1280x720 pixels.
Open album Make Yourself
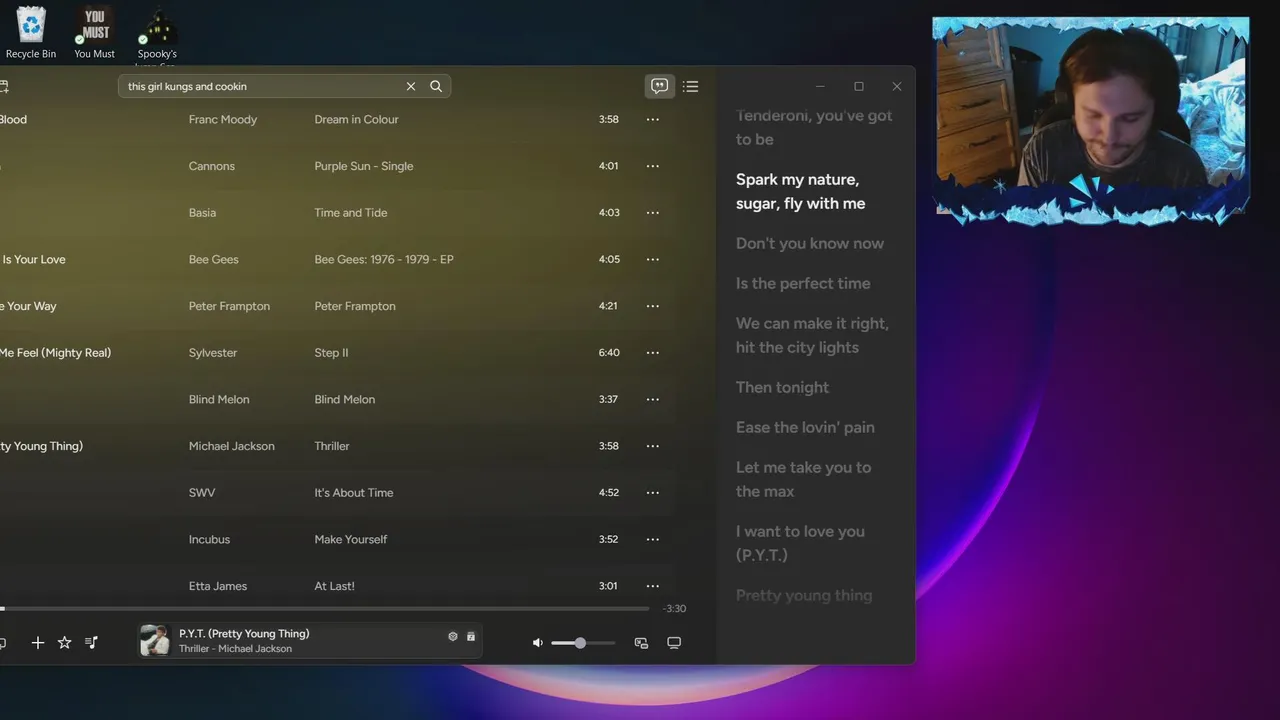pyautogui.click(x=351, y=539)
